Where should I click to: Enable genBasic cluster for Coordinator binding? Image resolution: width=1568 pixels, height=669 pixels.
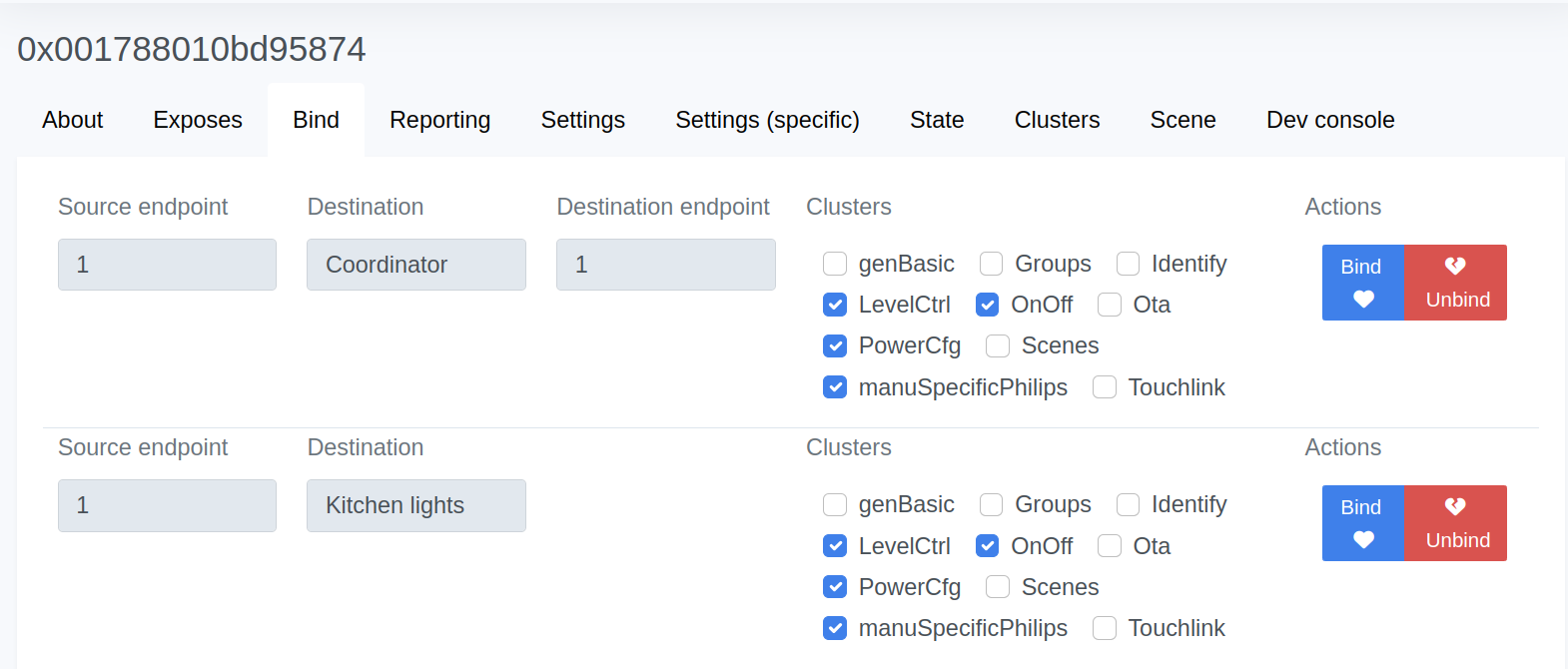(x=835, y=264)
